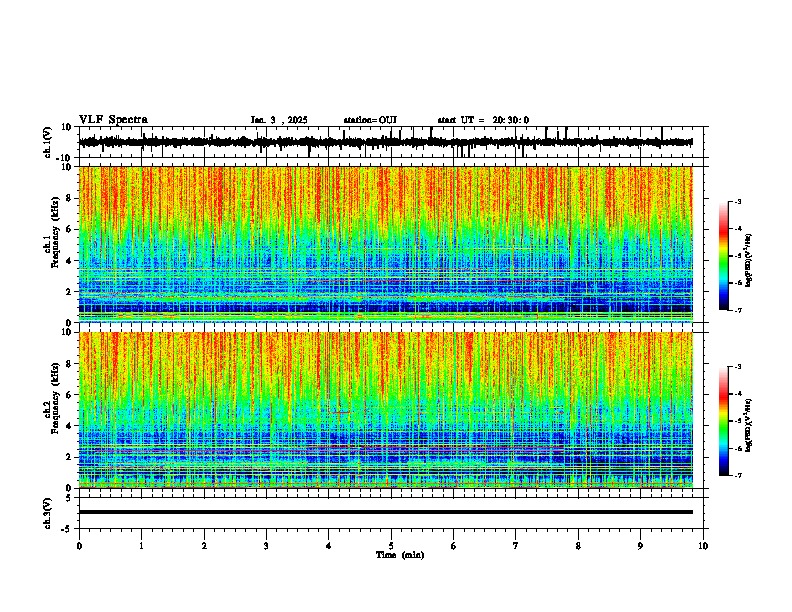The width and height of the screenshot is (792, 612).
Task: Click the "9" tick label on the time axis
Action: (640, 546)
